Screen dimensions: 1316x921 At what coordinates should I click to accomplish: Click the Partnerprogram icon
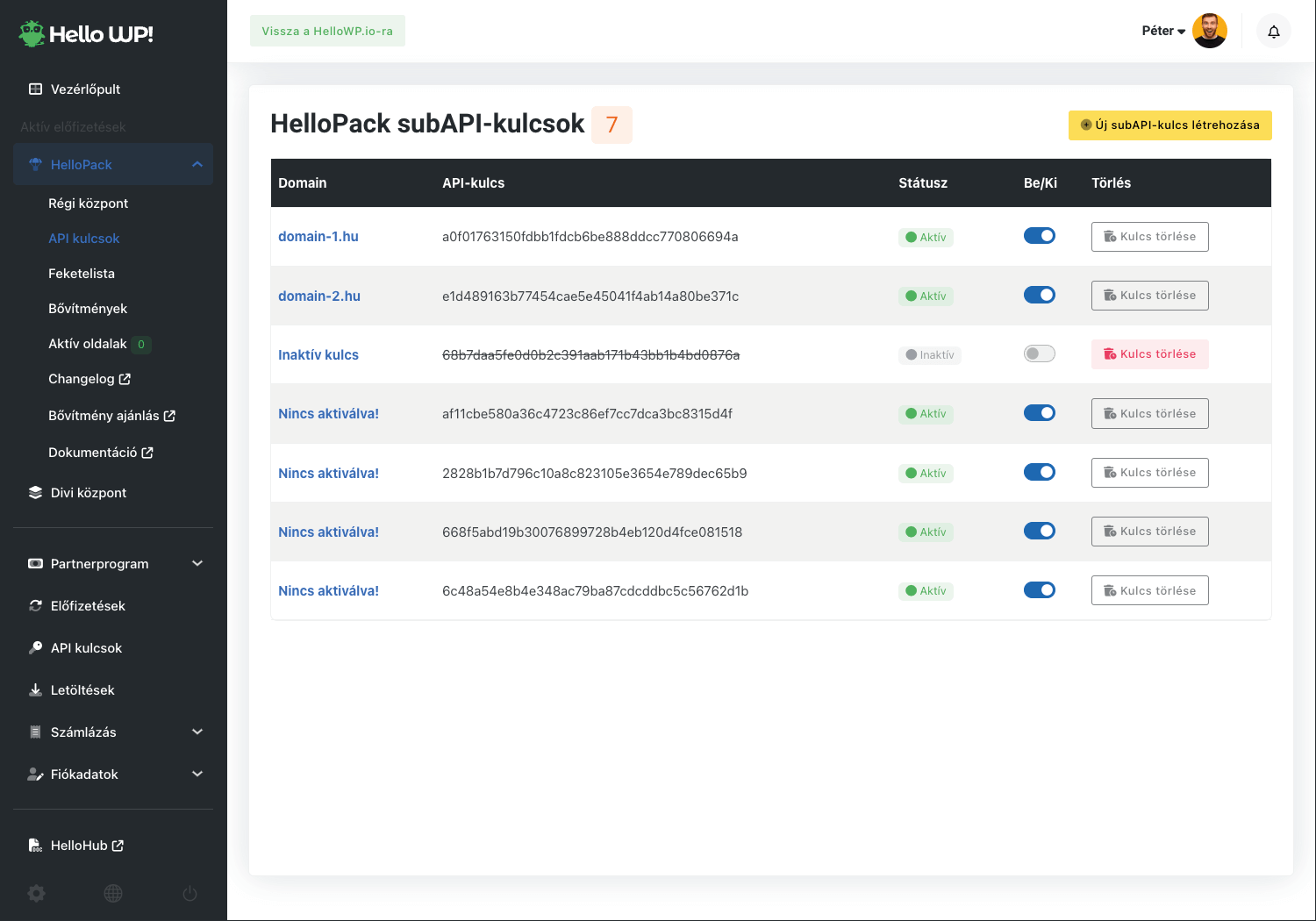pos(35,563)
